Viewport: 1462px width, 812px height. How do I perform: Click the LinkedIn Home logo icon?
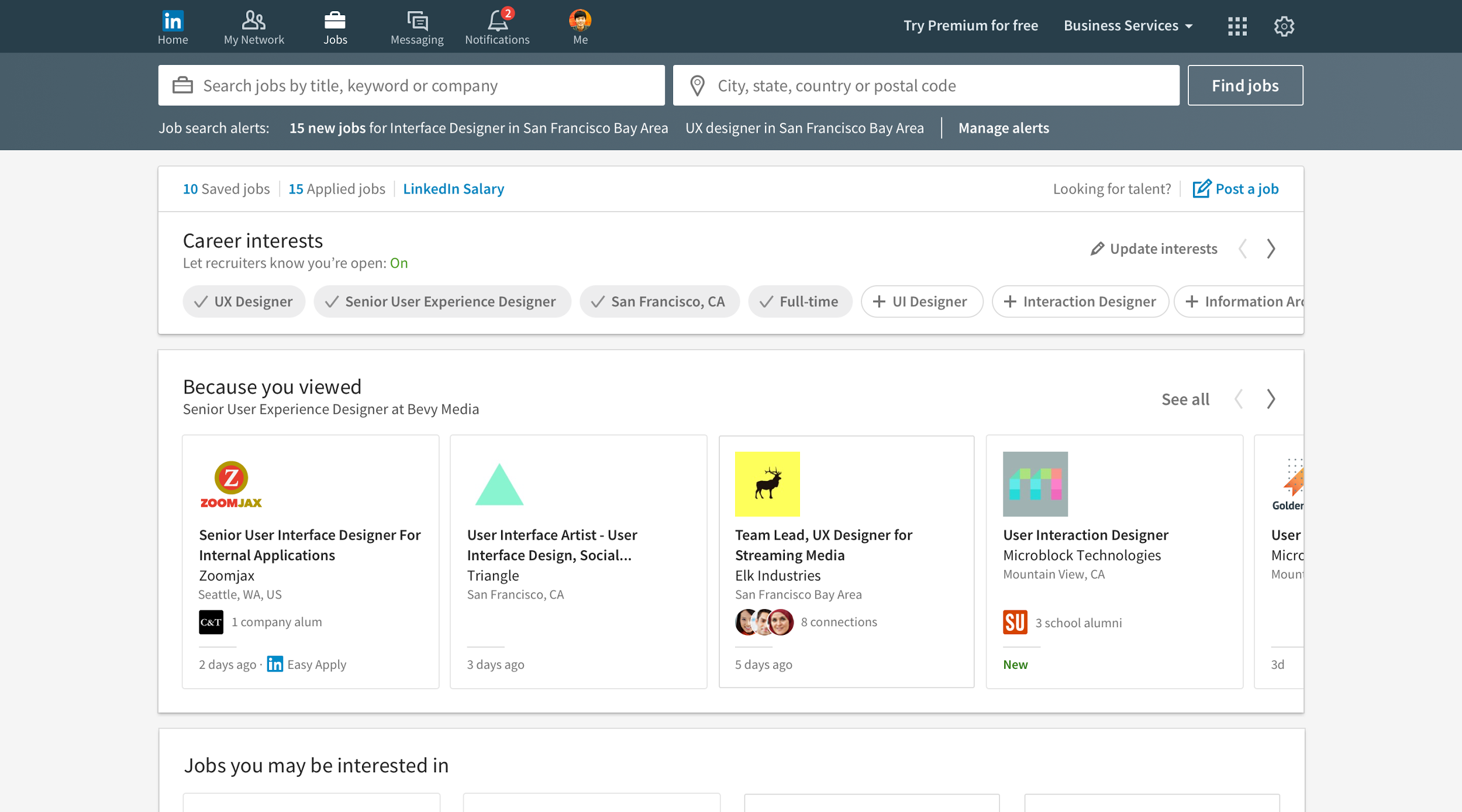tap(173, 21)
